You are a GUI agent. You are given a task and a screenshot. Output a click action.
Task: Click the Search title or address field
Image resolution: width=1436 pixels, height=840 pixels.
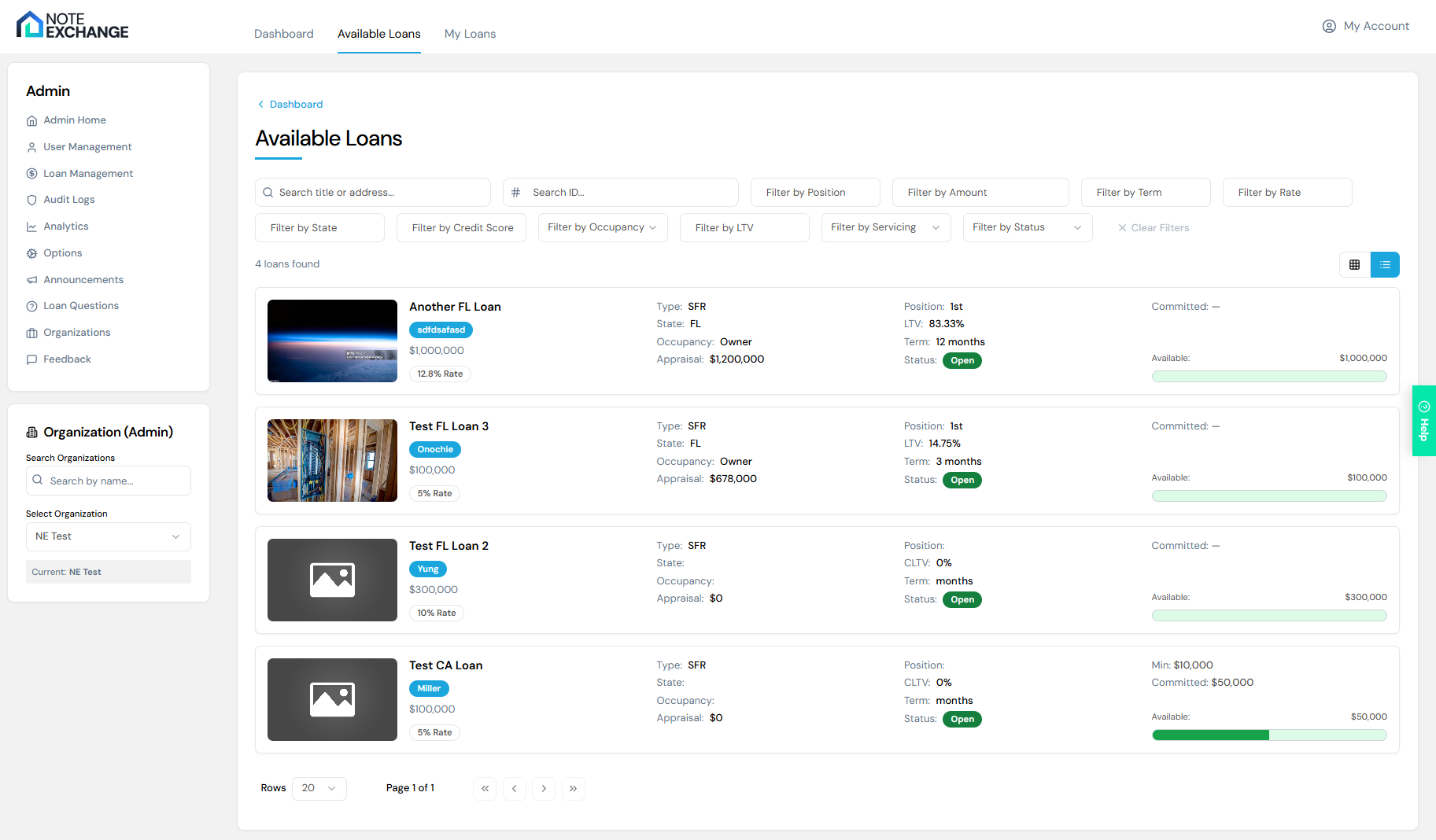371,192
